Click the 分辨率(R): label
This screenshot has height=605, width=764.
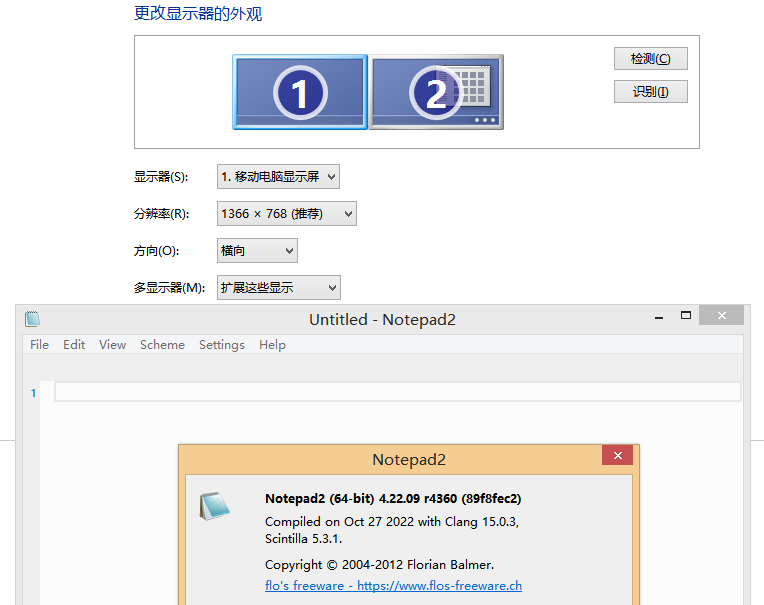(x=161, y=214)
